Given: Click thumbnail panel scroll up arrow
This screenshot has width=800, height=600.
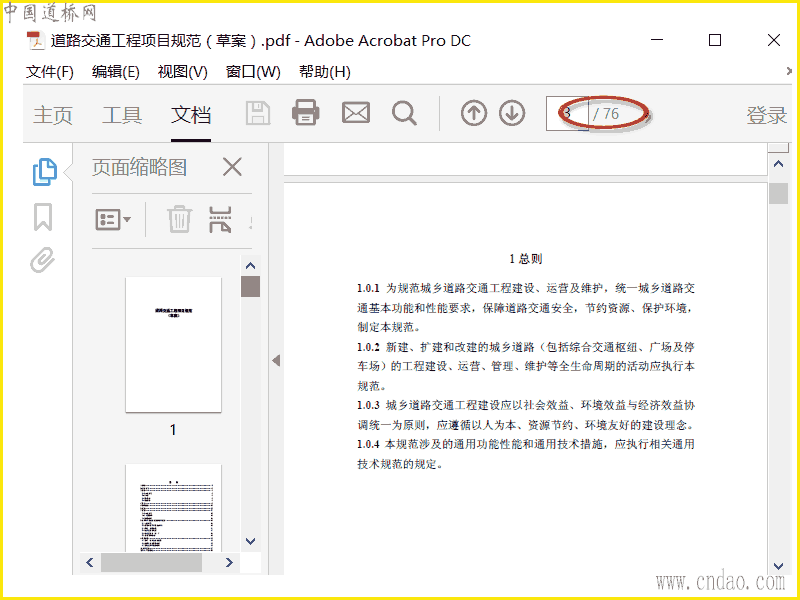Looking at the screenshot, I should click(250, 265).
